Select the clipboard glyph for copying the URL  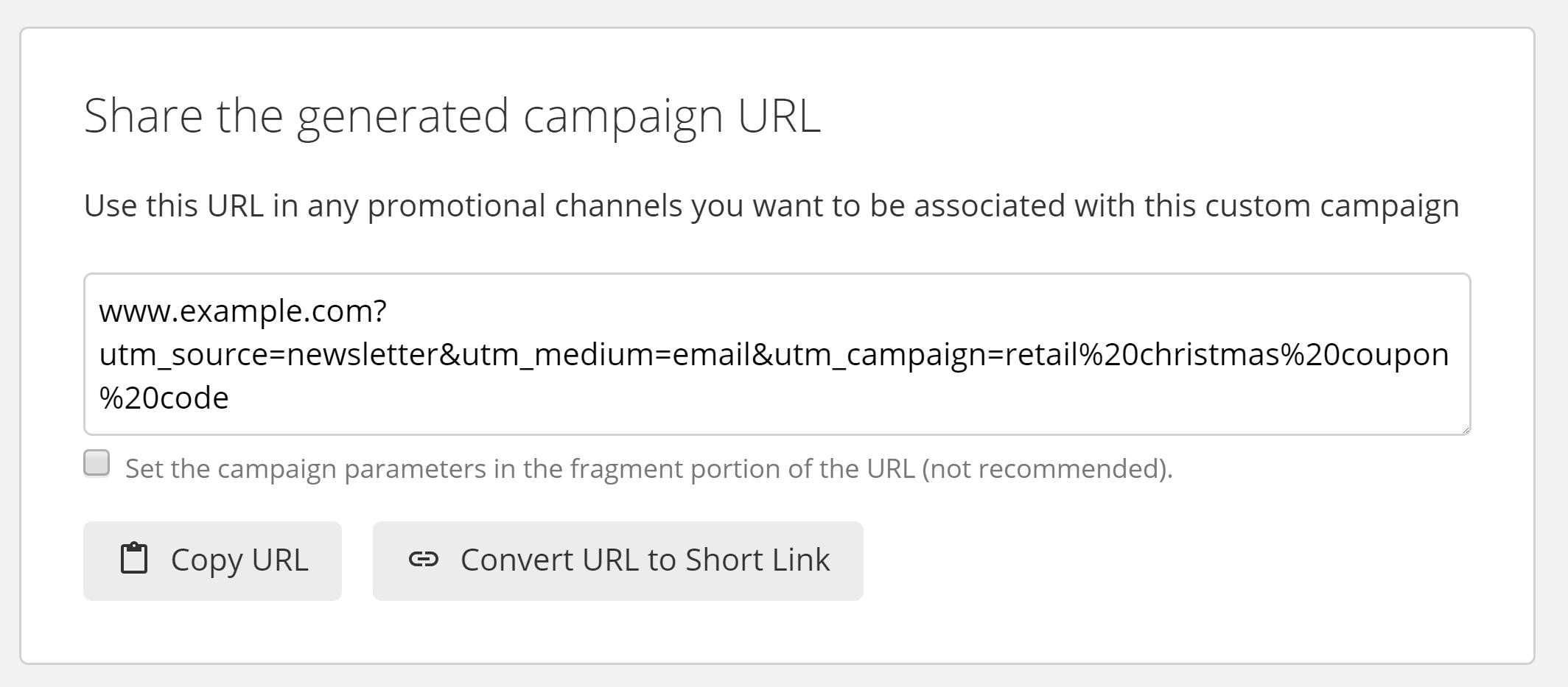(x=134, y=560)
